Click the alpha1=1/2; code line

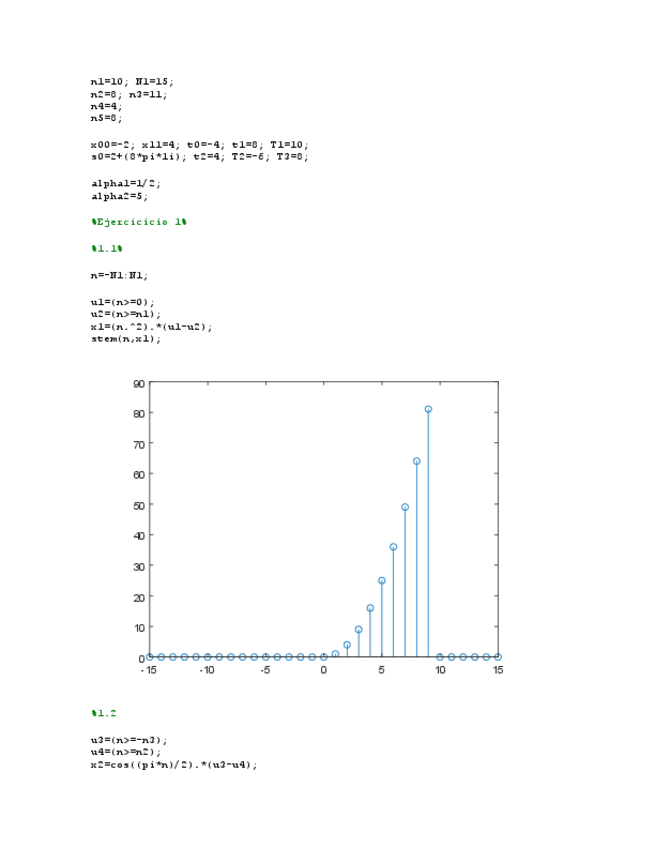click(126, 184)
